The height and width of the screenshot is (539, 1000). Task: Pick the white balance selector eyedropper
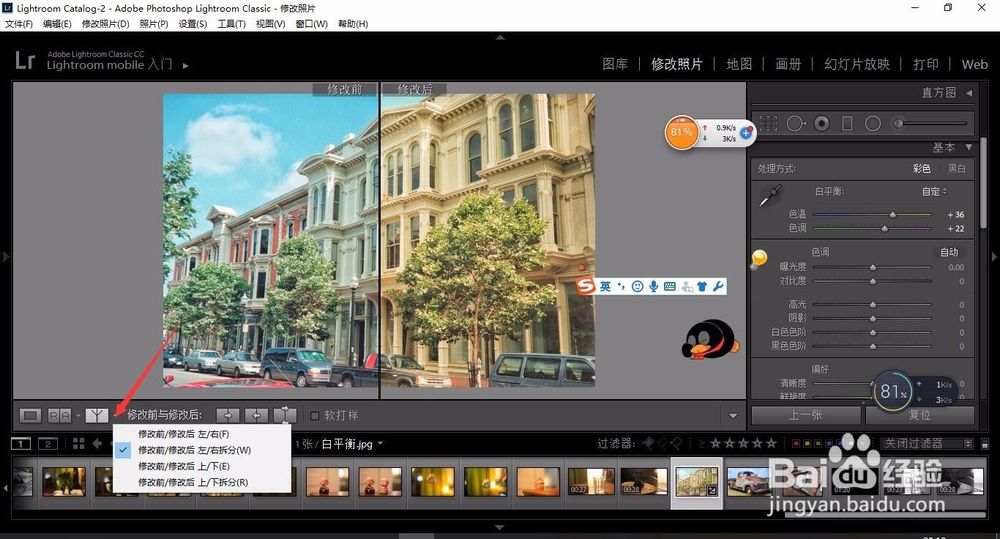pos(770,196)
